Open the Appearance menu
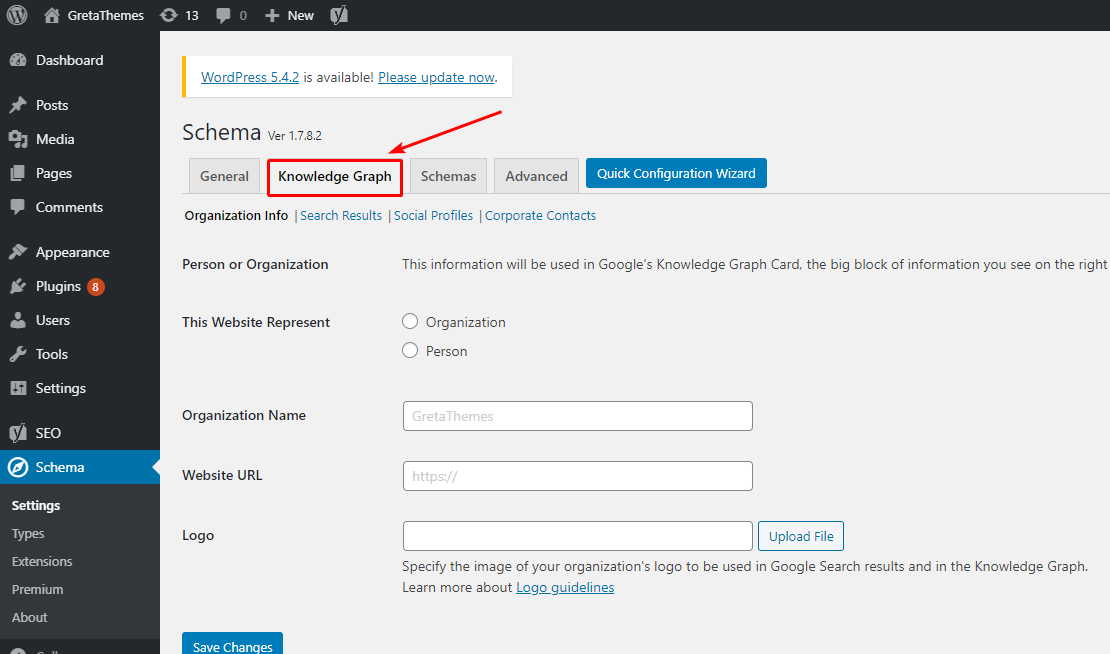Image resolution: width=1110 pixels, height=654 pixels. point(72,252)
